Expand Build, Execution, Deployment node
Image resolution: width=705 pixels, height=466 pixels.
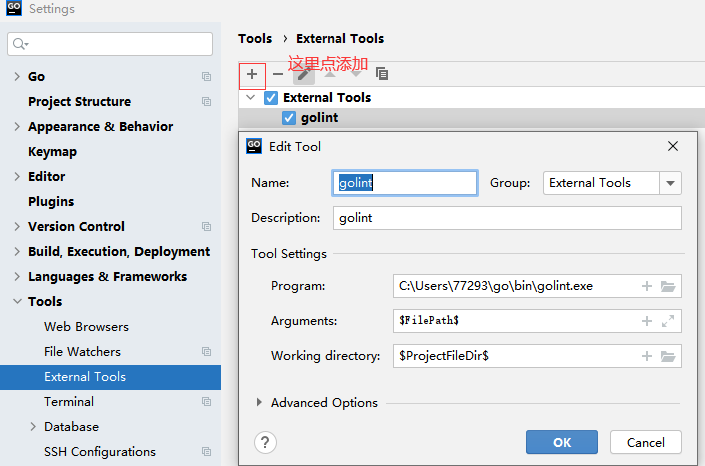(17, 251)
